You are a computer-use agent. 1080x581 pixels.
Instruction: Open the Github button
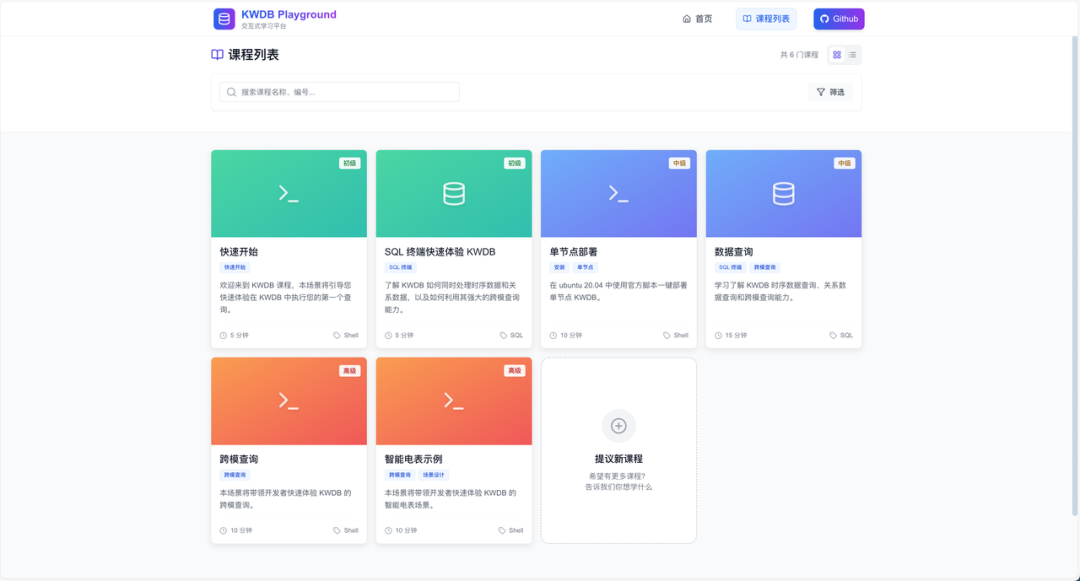coord(839,19)
